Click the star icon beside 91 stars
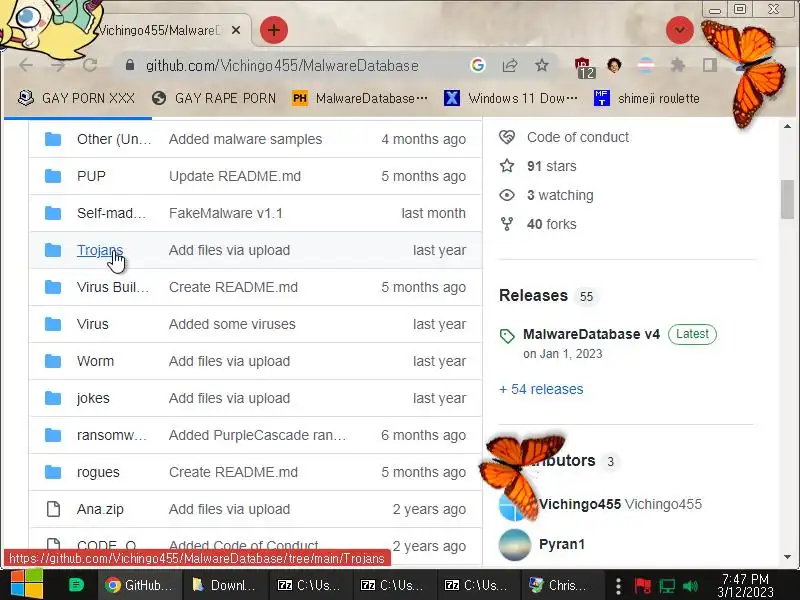The height and width of the screenshot is (600, 800). coord(507,166)
